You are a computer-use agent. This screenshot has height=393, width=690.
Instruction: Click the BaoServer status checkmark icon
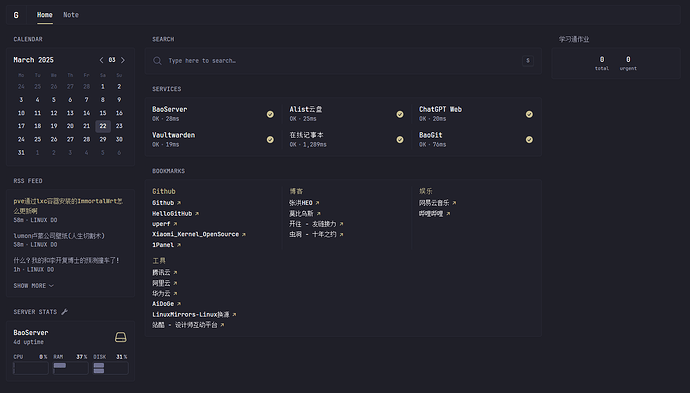pos(270,114)
